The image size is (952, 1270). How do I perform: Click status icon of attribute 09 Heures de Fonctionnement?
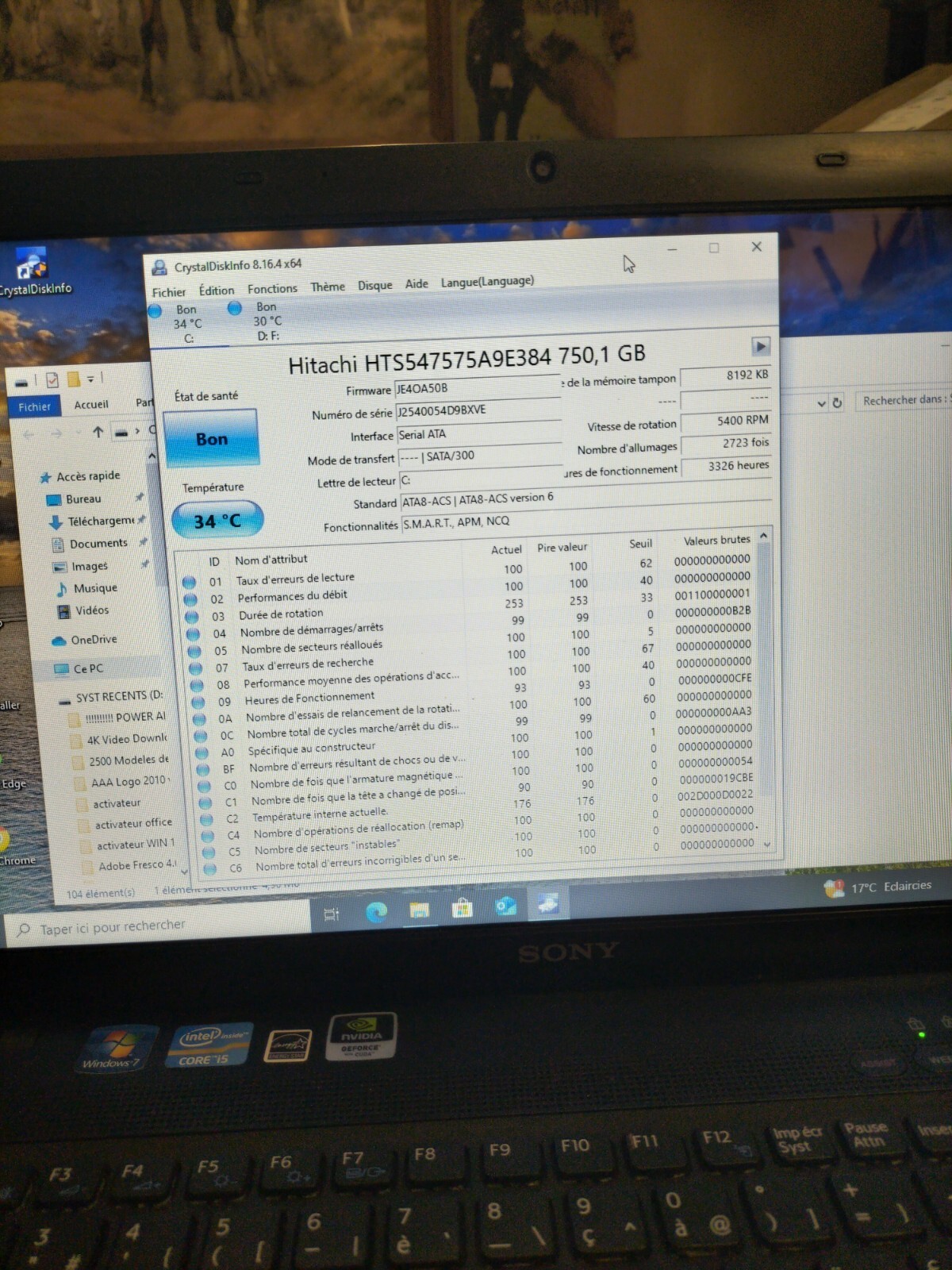[x=198, y=702]
